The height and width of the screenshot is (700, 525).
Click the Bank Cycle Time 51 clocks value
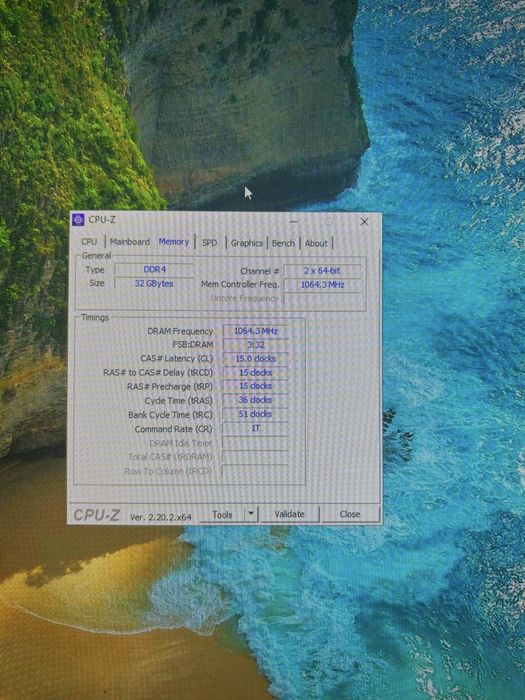pyautogui.click(x=255, y=414)
